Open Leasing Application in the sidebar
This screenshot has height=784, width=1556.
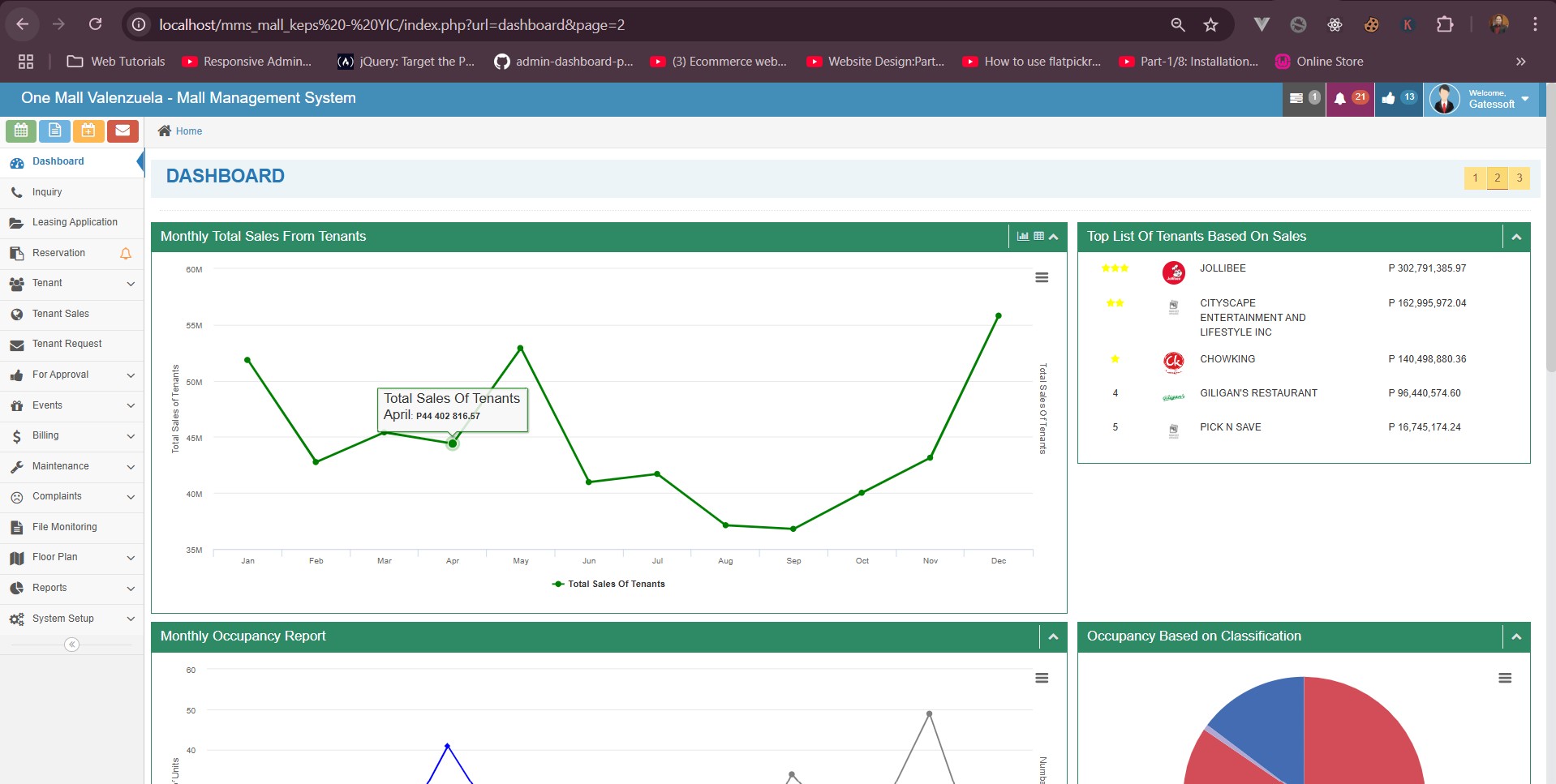[71, 222]
